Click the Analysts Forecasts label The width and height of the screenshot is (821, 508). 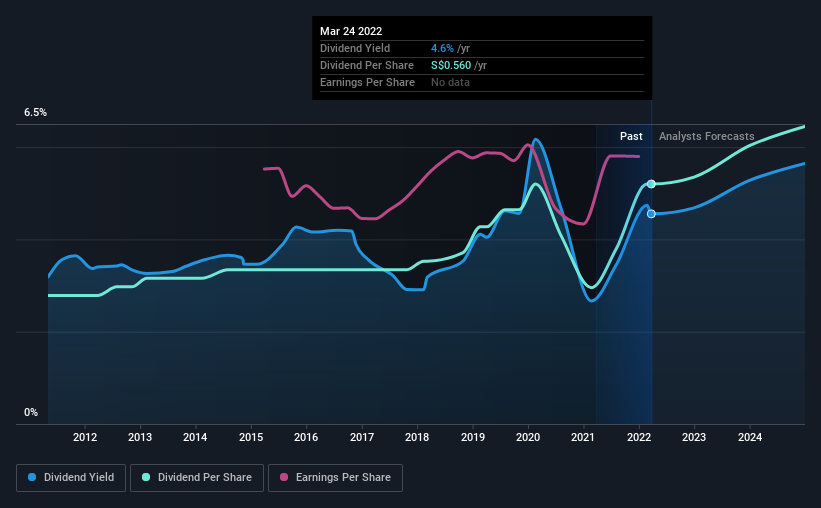tap(706, 136)
